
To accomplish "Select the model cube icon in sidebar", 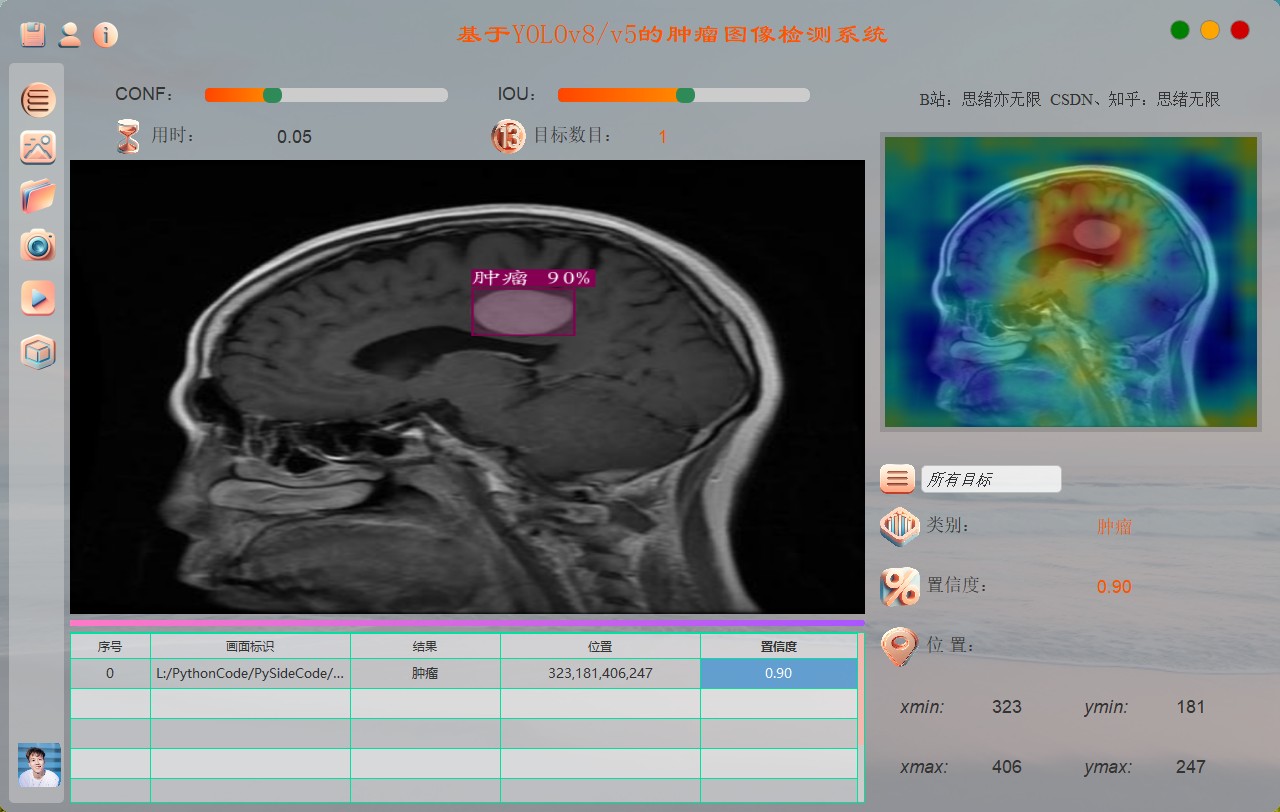I will pyautogui.click(x=38, y=352).
